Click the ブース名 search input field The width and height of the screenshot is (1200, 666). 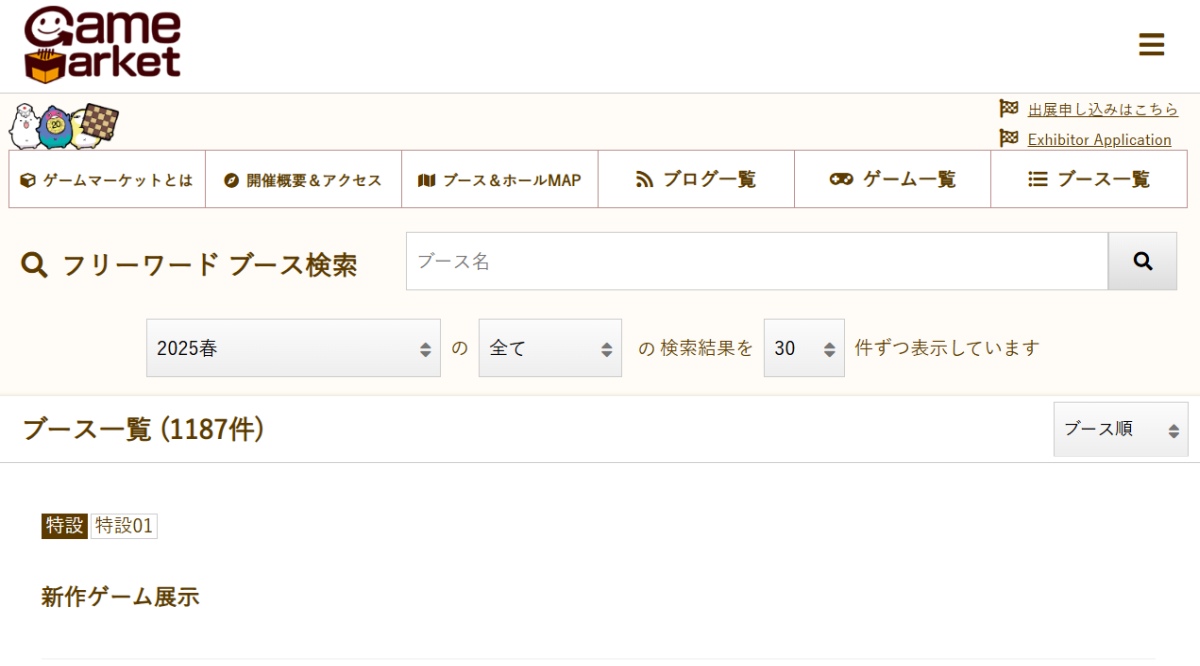(756, 261)
